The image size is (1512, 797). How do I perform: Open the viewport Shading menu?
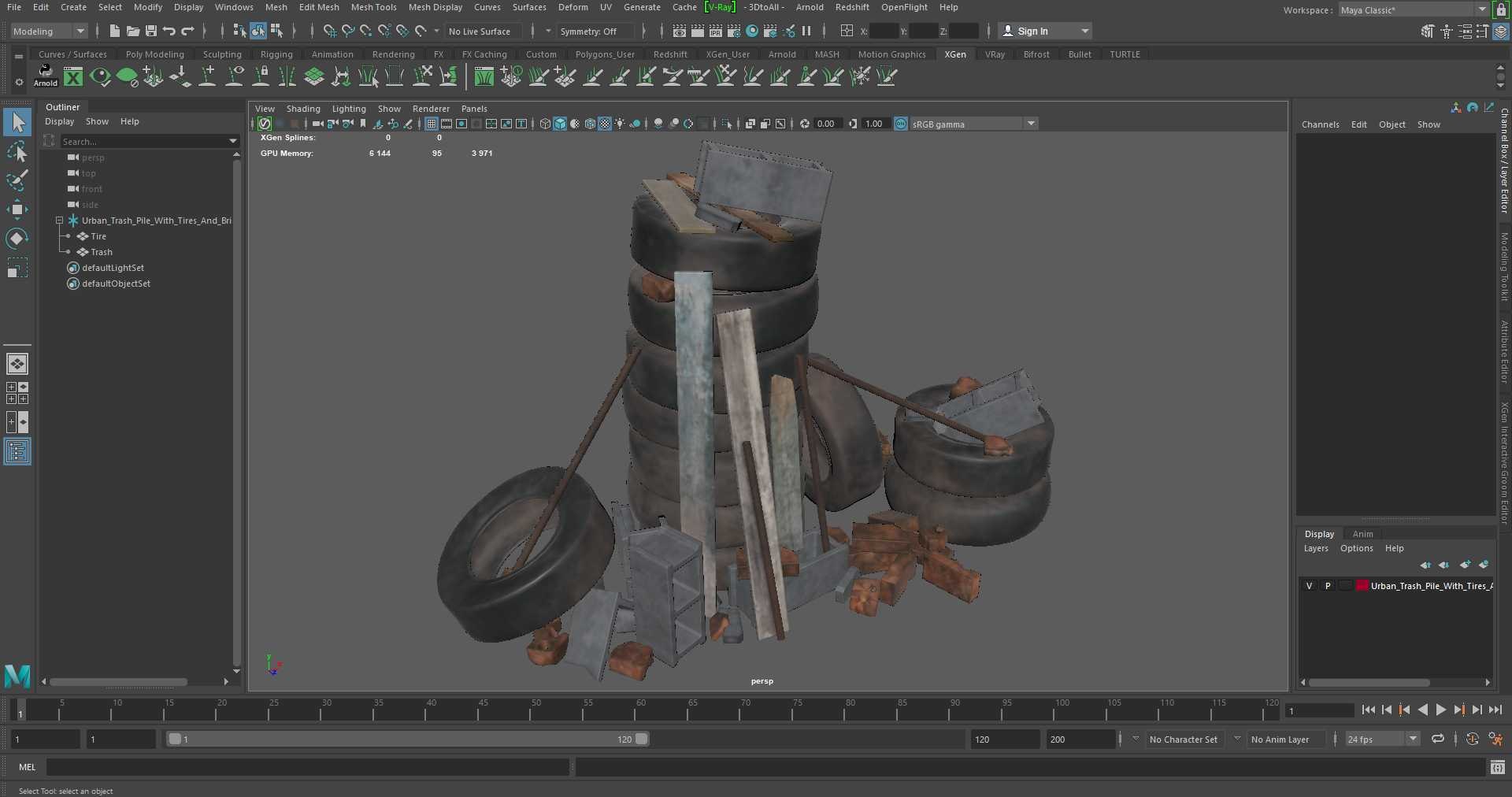click(303, 109)
